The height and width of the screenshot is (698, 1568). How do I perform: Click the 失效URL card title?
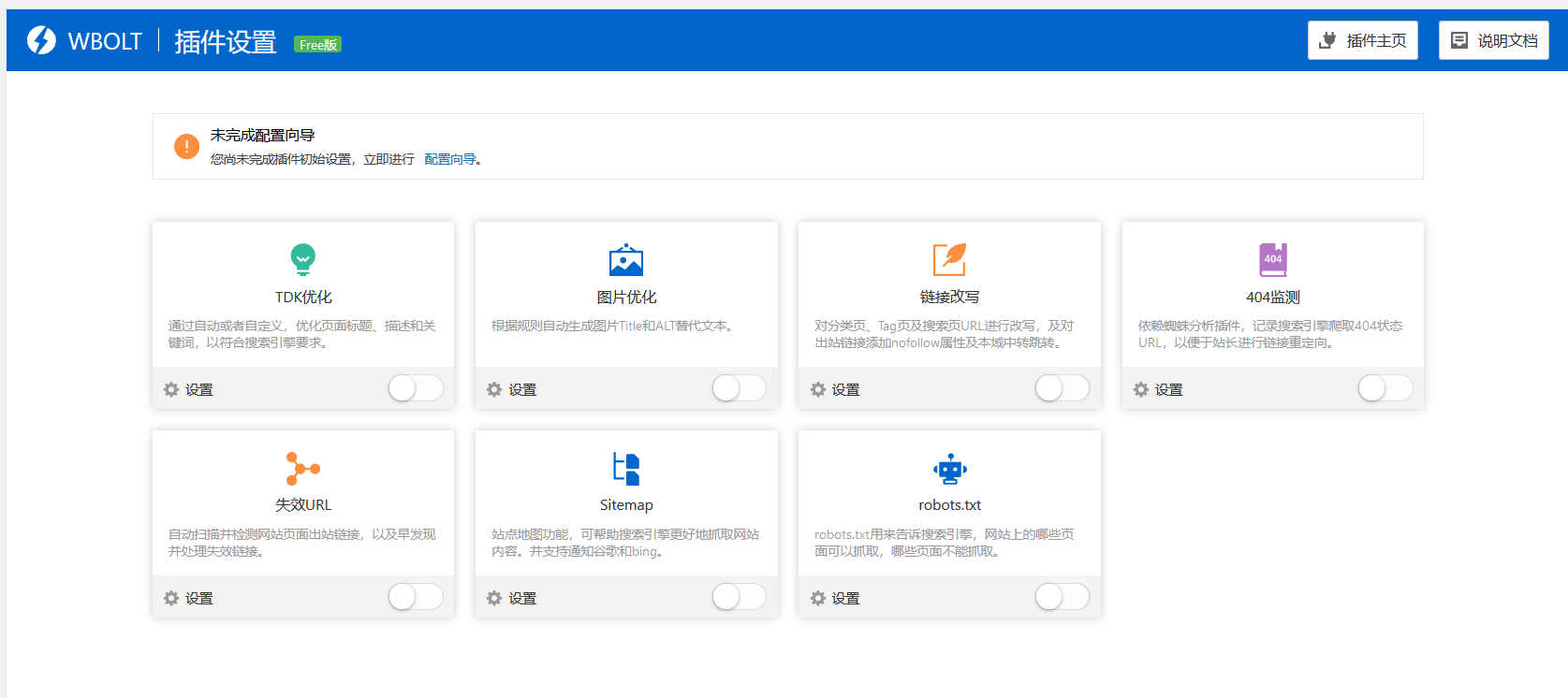point(303,504)
